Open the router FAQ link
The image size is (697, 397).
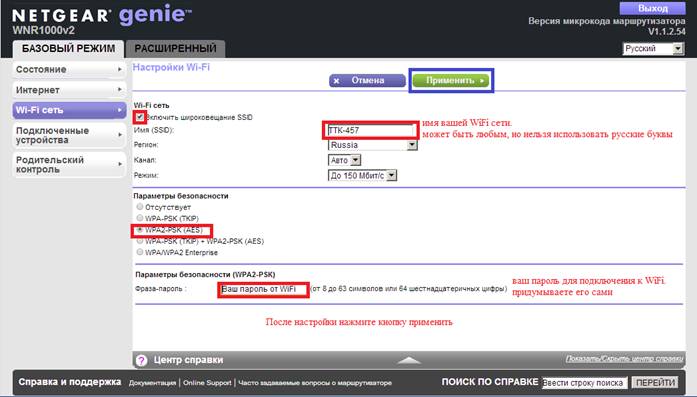click(x=315, y=383)
